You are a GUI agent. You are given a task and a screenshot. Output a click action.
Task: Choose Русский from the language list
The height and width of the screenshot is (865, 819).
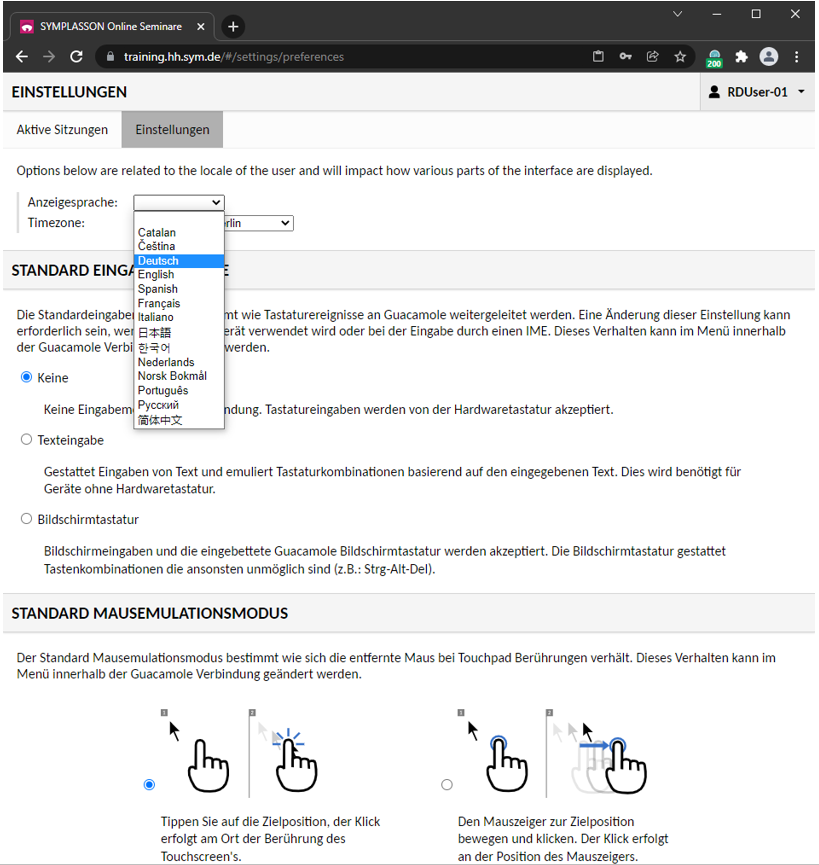tap(179, 405)
